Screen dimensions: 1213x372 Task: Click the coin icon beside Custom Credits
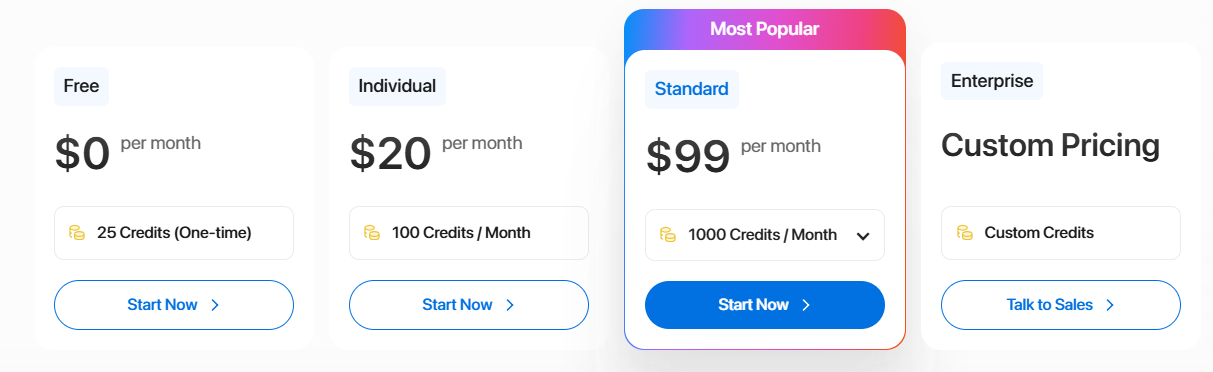[965, 233]
